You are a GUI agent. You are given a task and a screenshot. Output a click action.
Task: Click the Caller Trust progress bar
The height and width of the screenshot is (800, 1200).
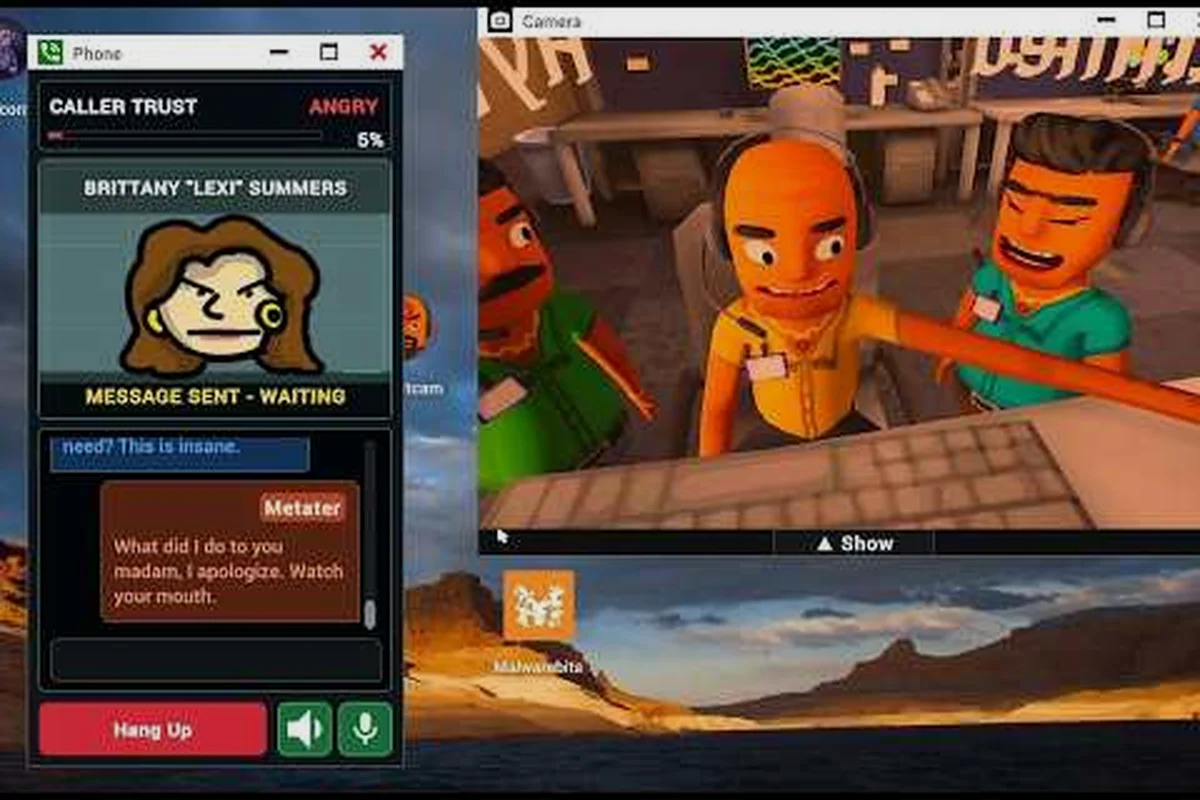(185, 135)
